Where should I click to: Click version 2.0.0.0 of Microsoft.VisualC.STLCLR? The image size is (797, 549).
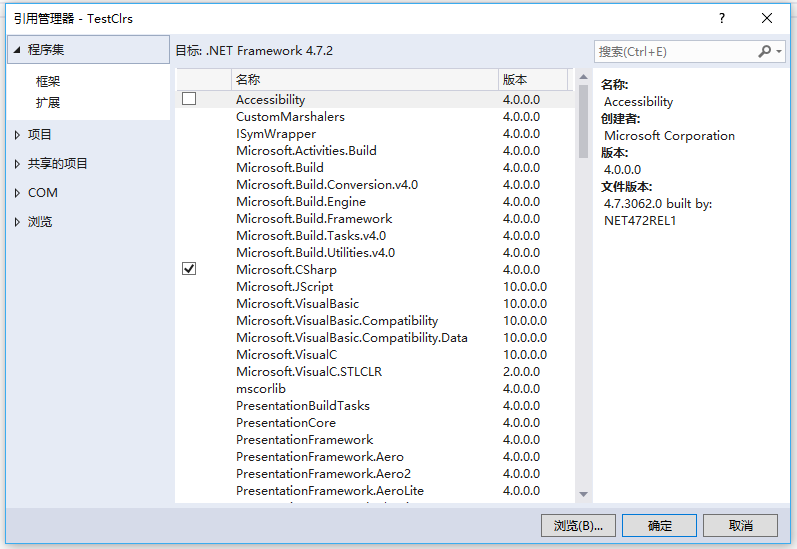pos(522,372)
